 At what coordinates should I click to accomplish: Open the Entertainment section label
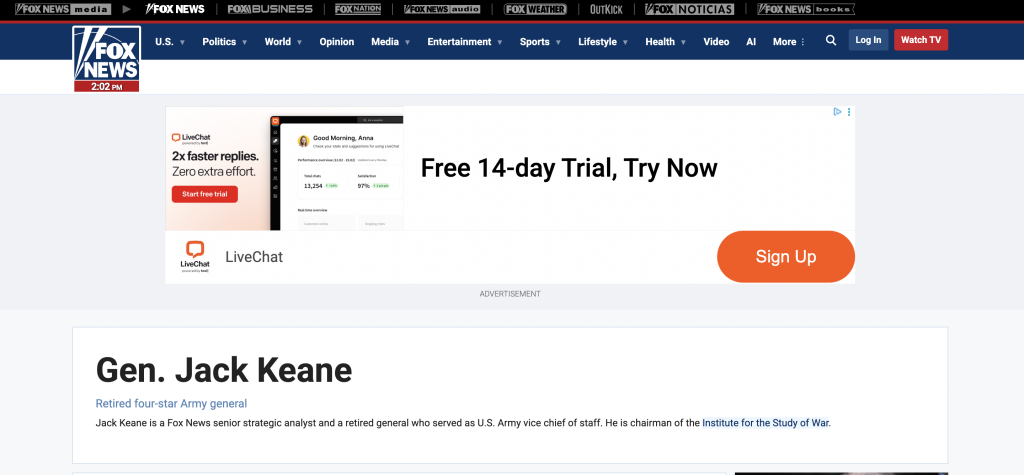pyautogui.click(x=459, y=41)
